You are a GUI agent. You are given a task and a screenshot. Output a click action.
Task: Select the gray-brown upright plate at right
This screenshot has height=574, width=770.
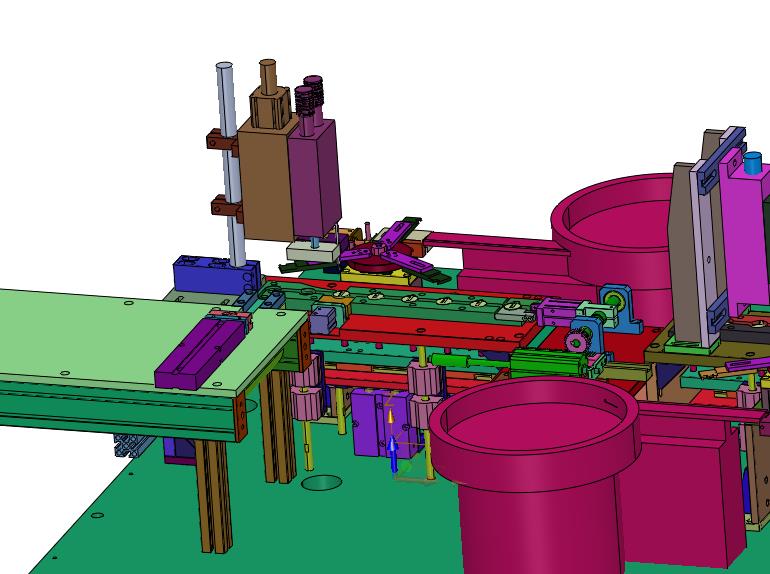pyautogui.click(x=684, y=255)
